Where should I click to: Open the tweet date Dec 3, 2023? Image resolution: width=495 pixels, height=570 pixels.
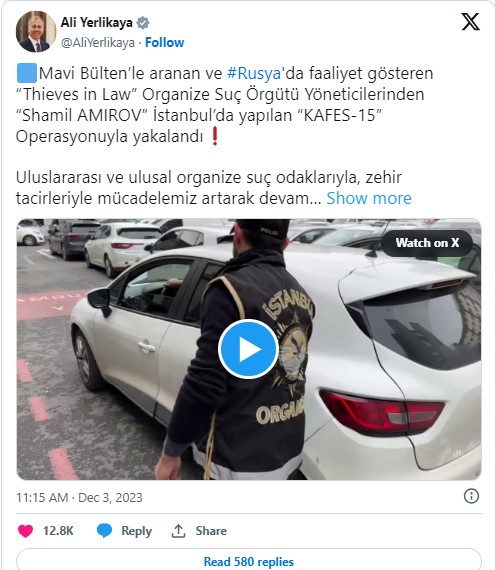(110, 498)
